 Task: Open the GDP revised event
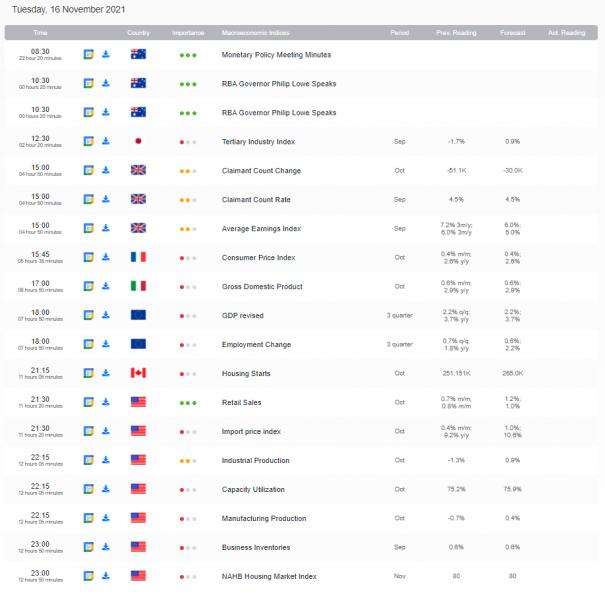click(243, 315)
